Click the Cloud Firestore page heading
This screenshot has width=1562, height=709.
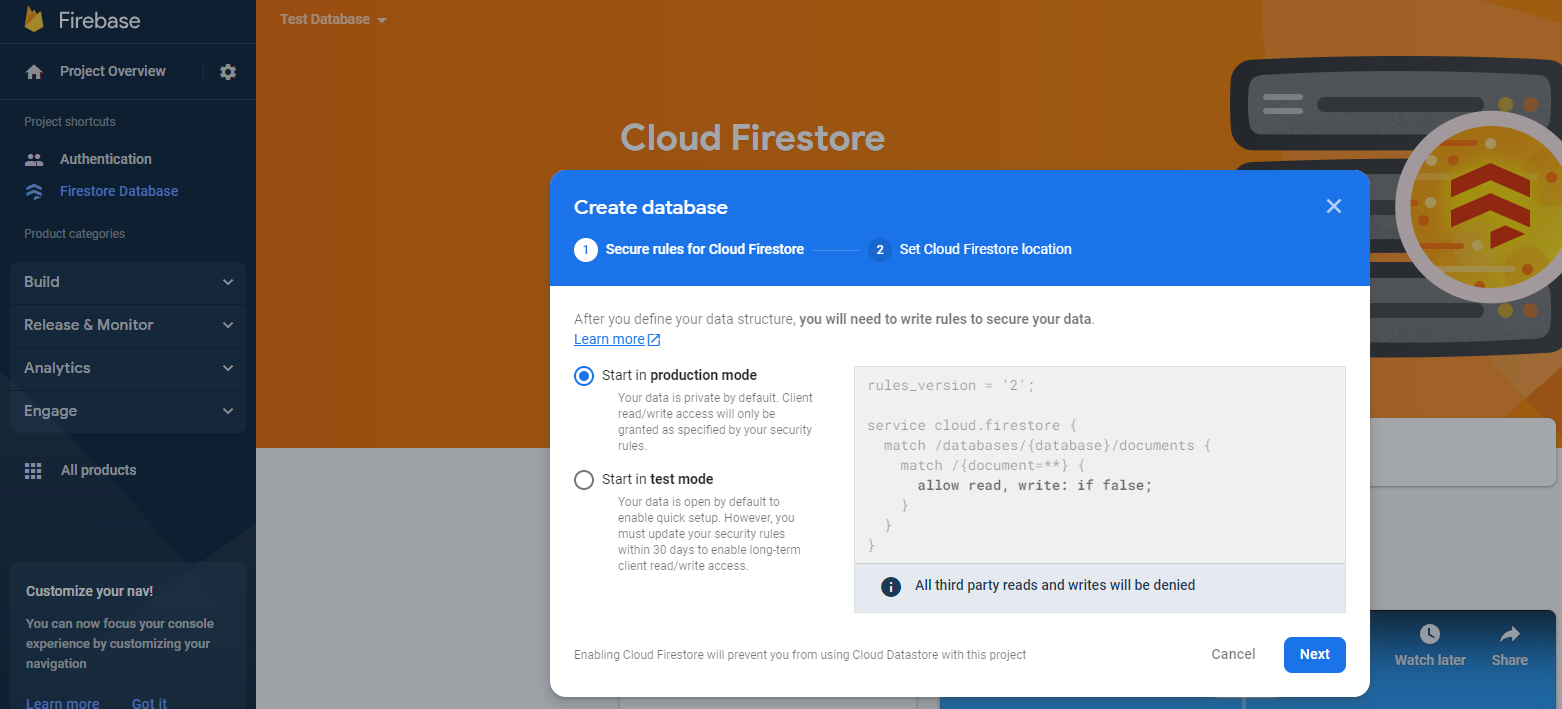pyautogui.click(x=753, y=138)
